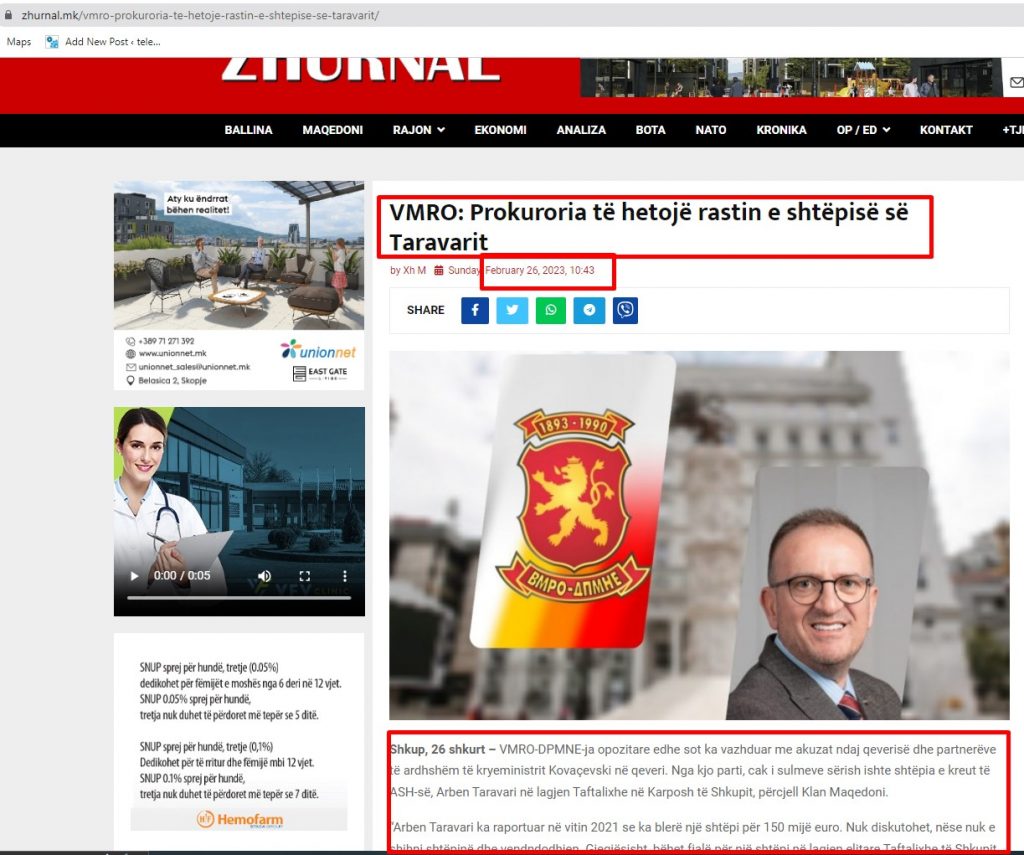Go to the EKONOMI section

[500, 130]
